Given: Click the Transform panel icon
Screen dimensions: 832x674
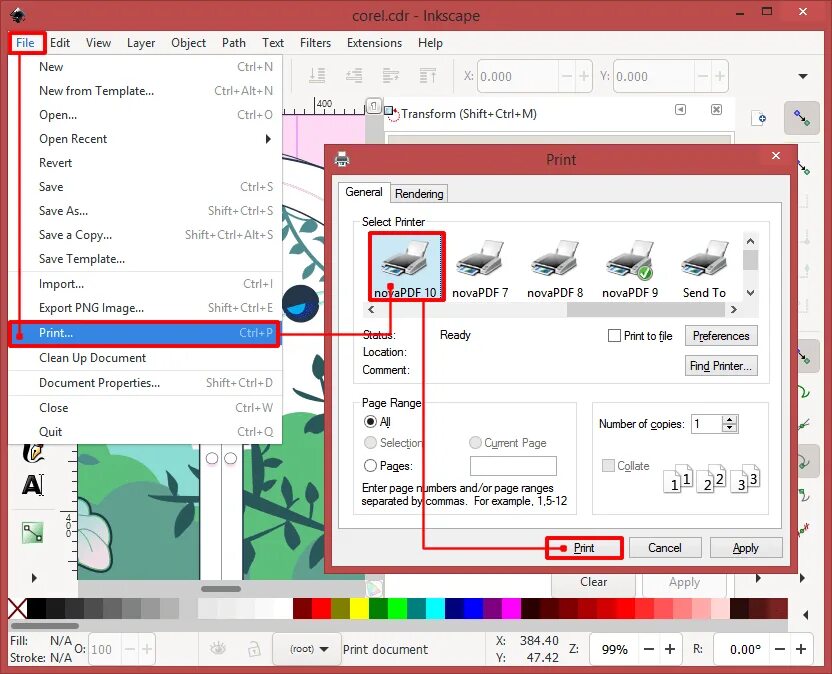Looking at the screenshot, I should (x=392, y=114).
